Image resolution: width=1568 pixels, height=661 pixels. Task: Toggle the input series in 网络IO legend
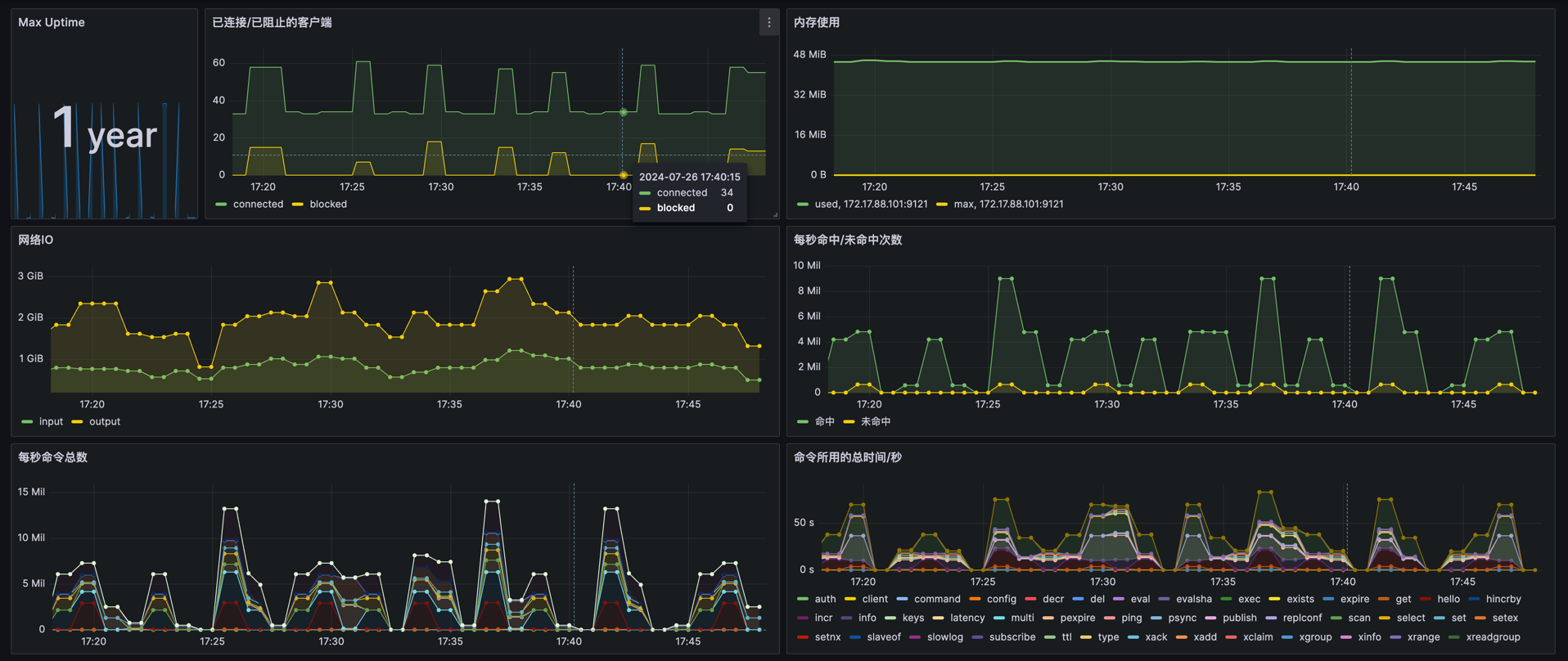point(51,422)
